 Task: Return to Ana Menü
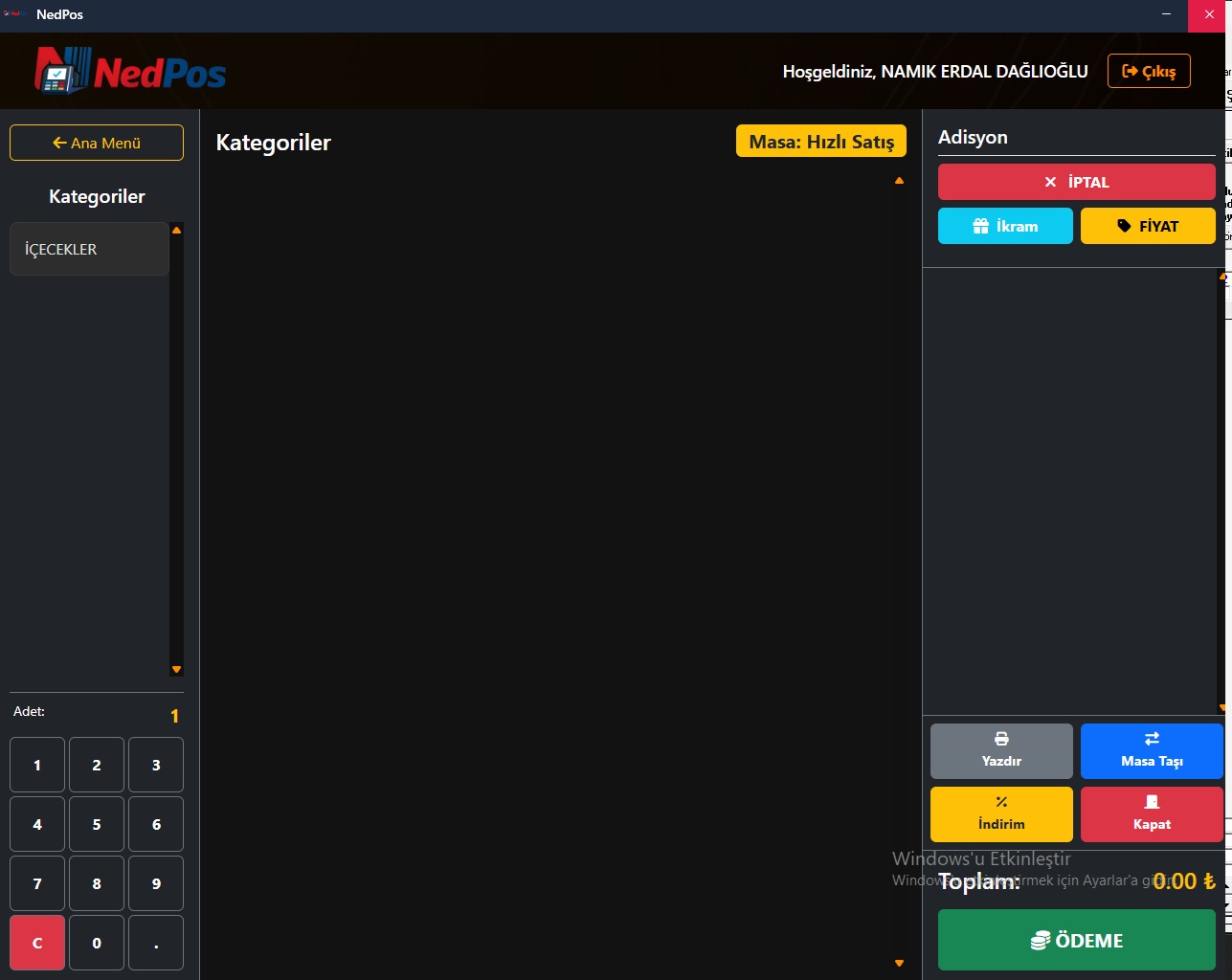tap(97, 143)
